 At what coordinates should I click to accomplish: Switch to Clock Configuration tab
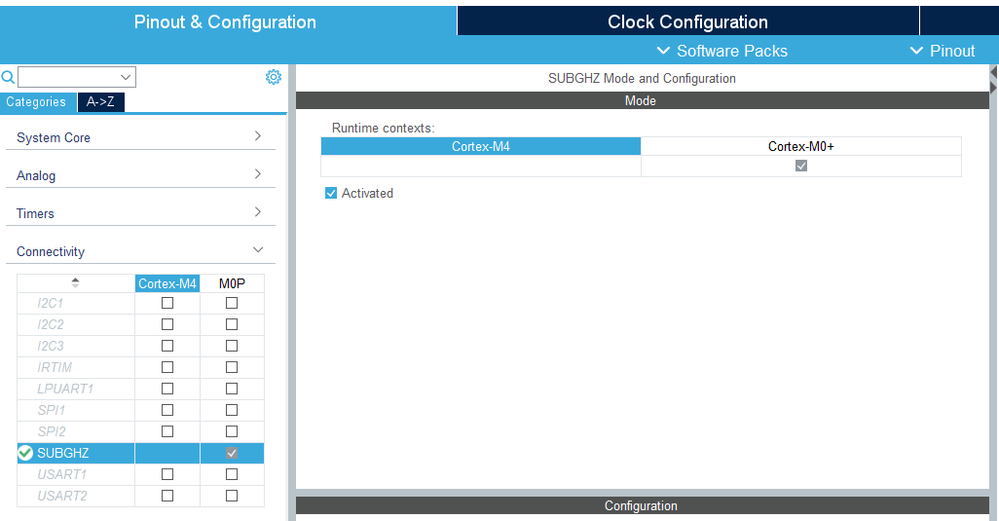pyautogui.click(x=688, y=22)
